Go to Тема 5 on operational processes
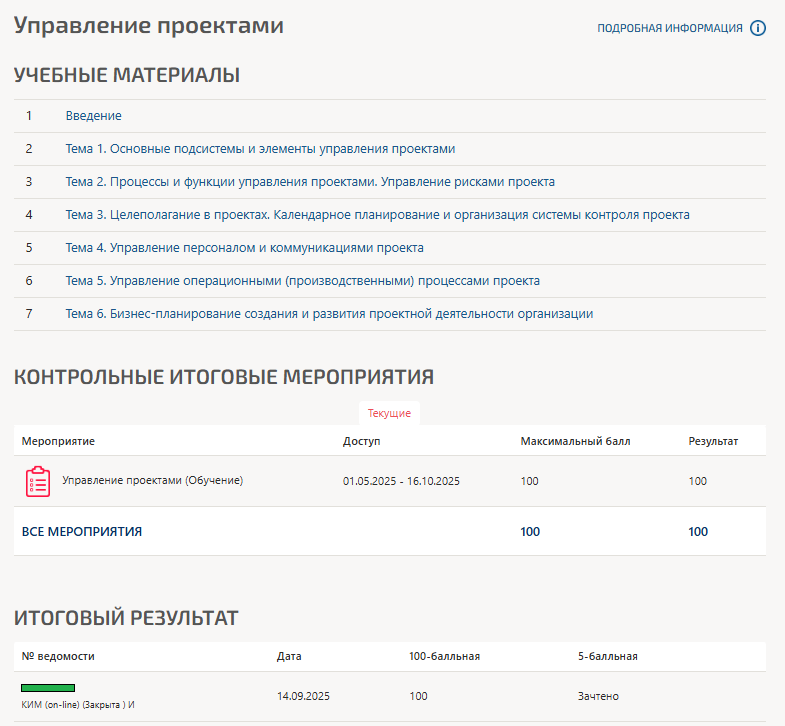This screenshot has height=726, width=785. pos(302,281)
